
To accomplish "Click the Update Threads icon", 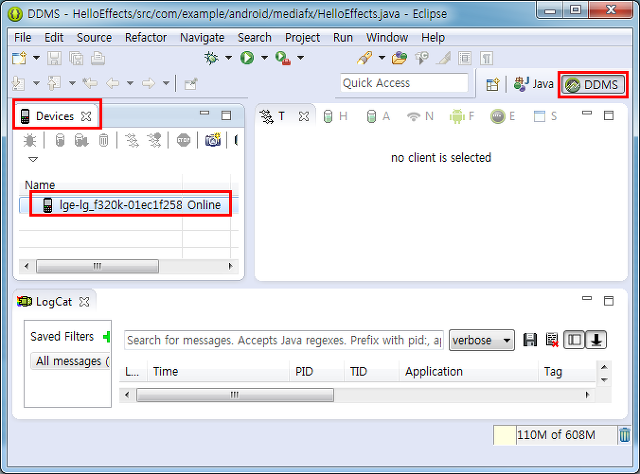I will point(131,140).
